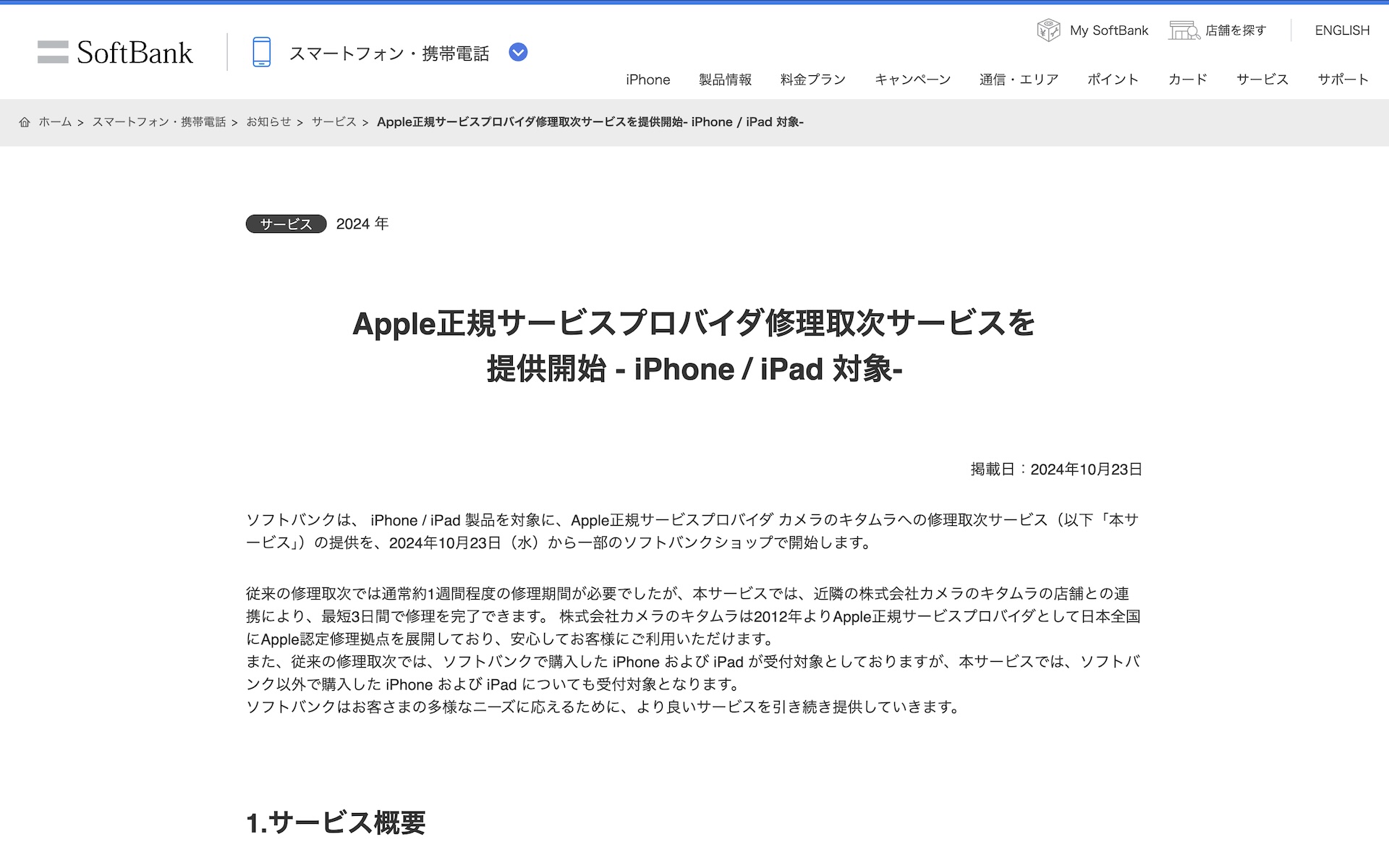Select the キャンペーン navigation item
The image size is (1389, 868).
coord(913,80)
